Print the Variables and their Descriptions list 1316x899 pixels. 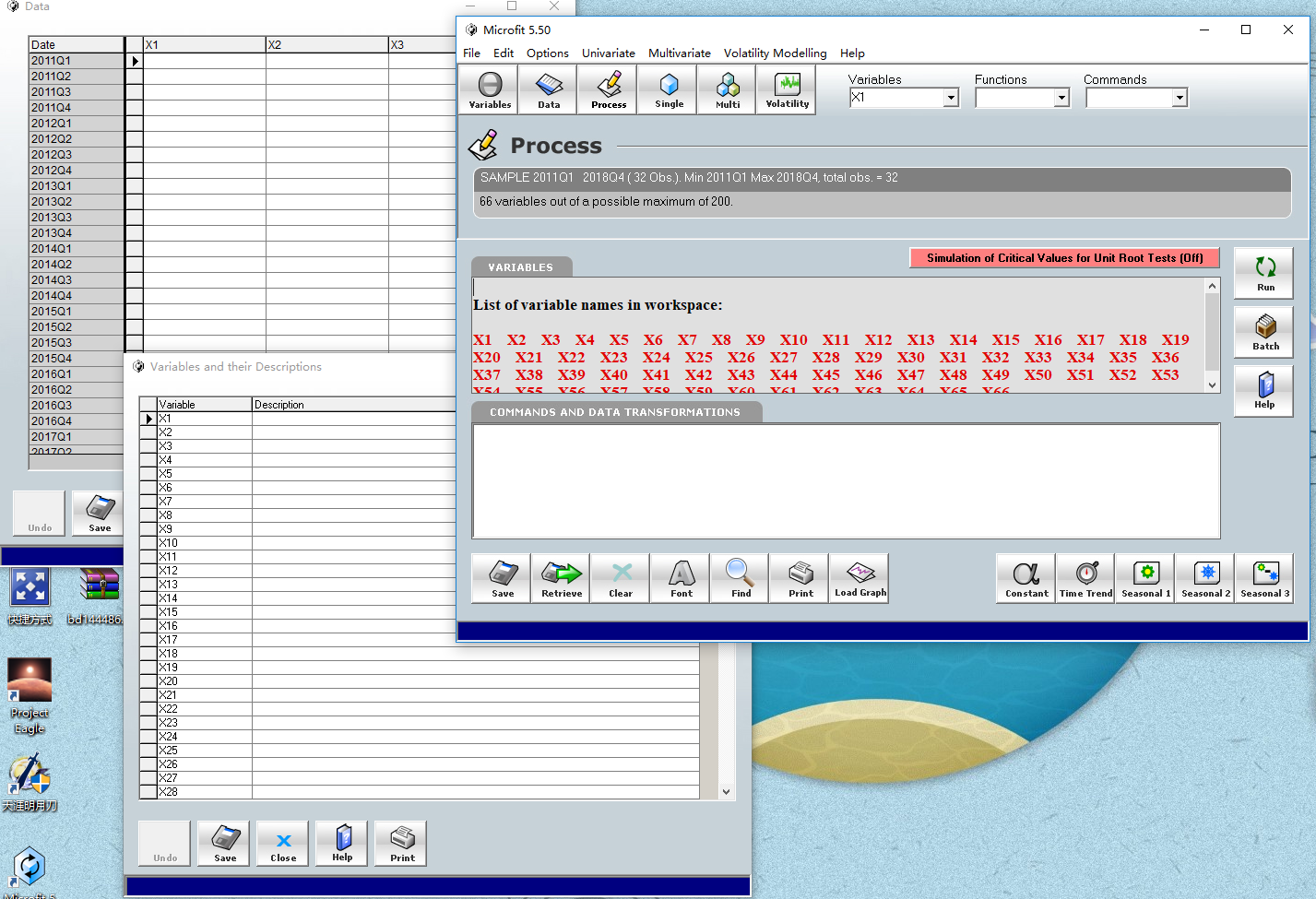coord(401,844)
